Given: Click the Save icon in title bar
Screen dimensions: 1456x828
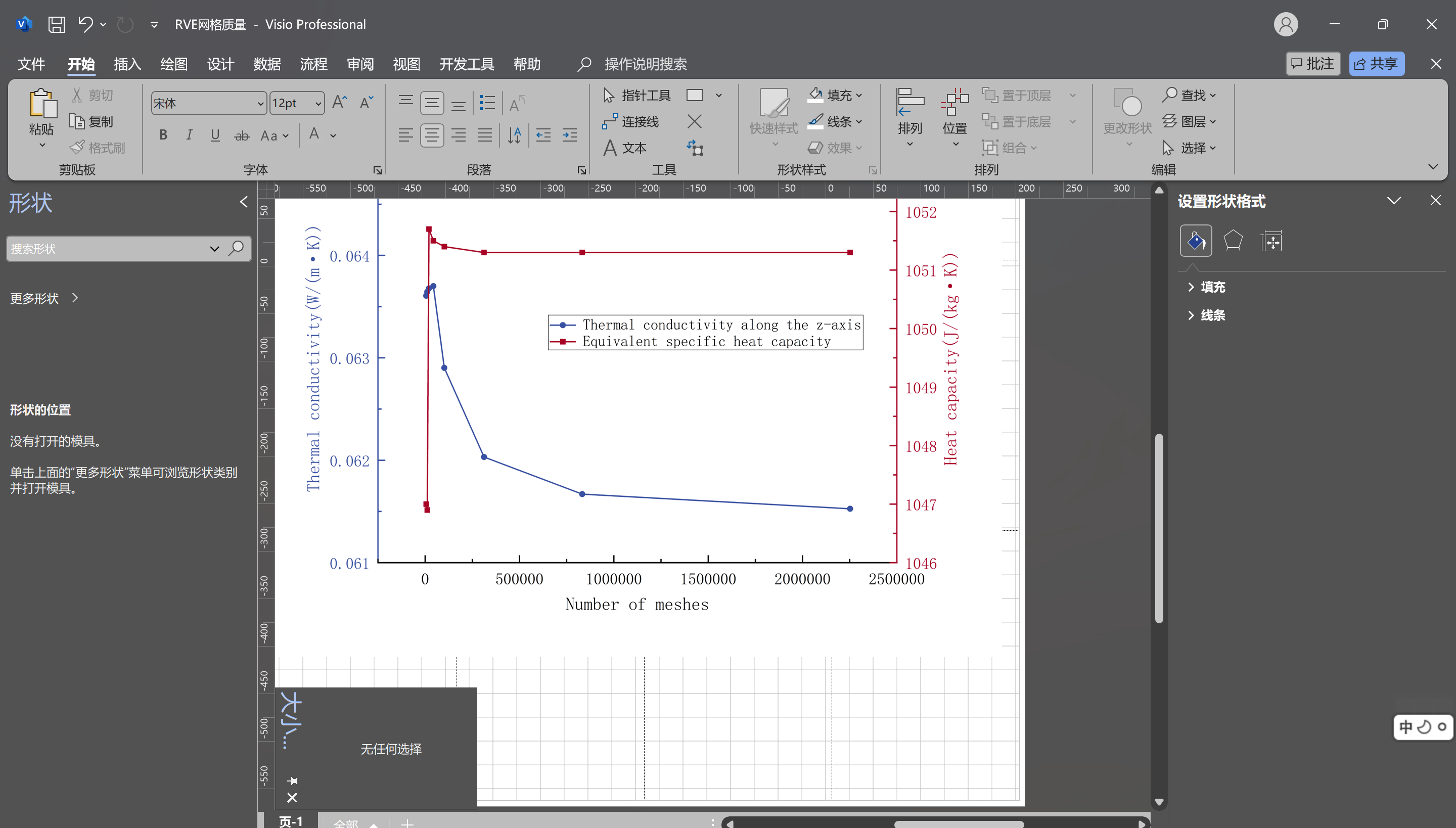Looking at the screenshot, I should 56,24.
